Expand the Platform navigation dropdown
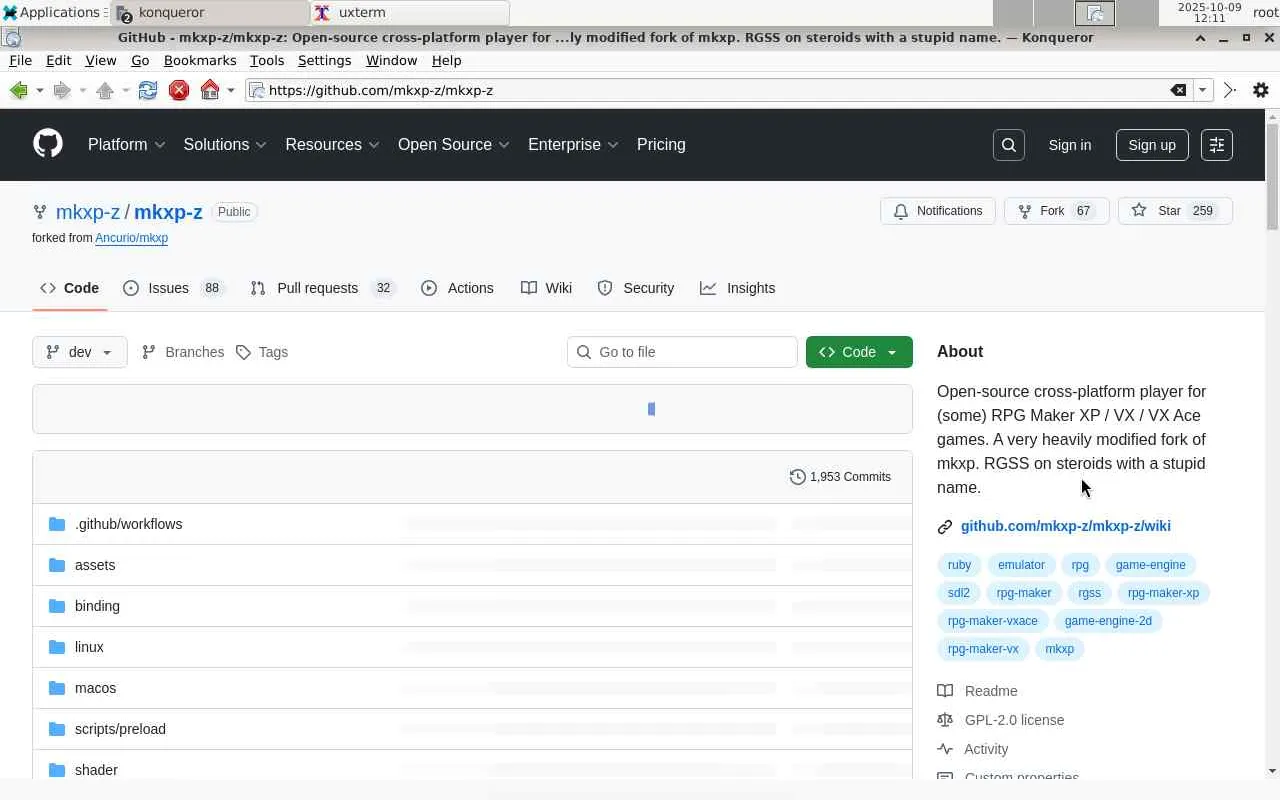This screenshot has width=1280, height=800. tap(126, 144)
